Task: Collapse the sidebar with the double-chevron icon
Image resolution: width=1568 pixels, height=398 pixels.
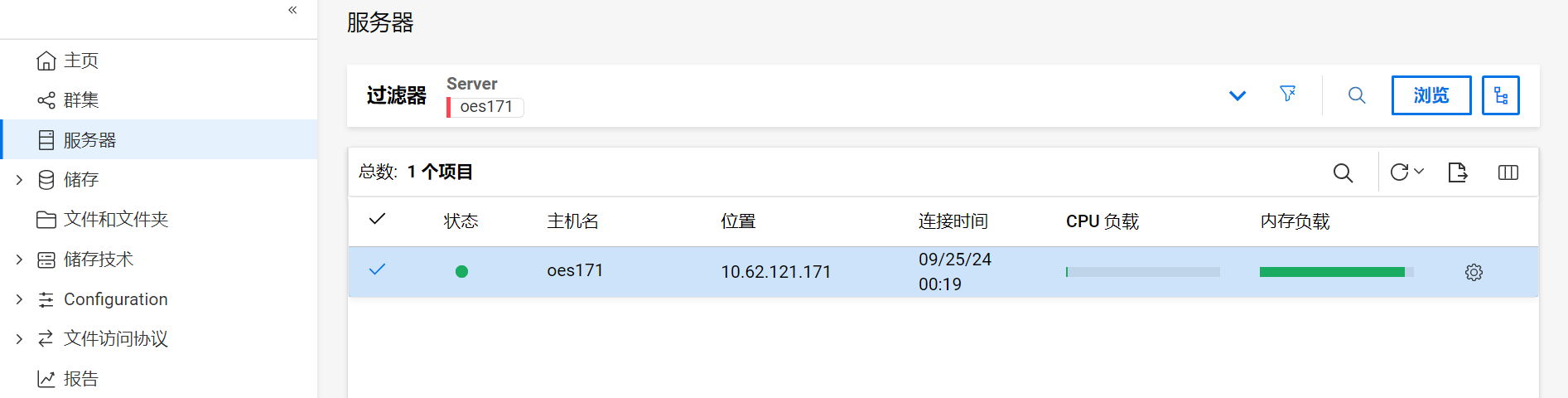Action: [x=292, y=10]
